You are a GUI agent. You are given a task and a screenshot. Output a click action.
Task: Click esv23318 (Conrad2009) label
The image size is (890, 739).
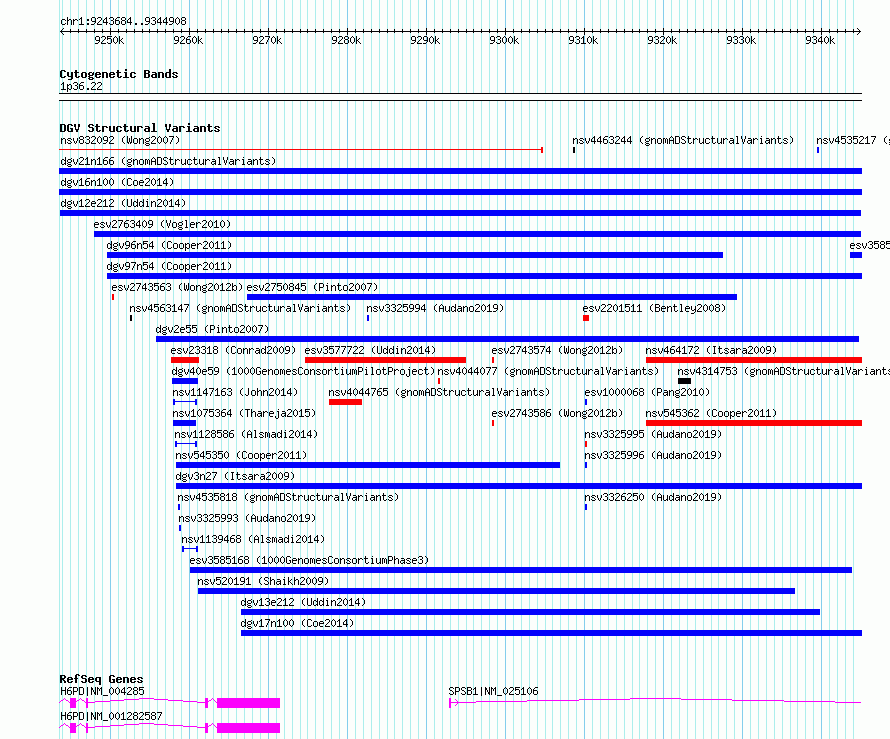click(233, 350)
